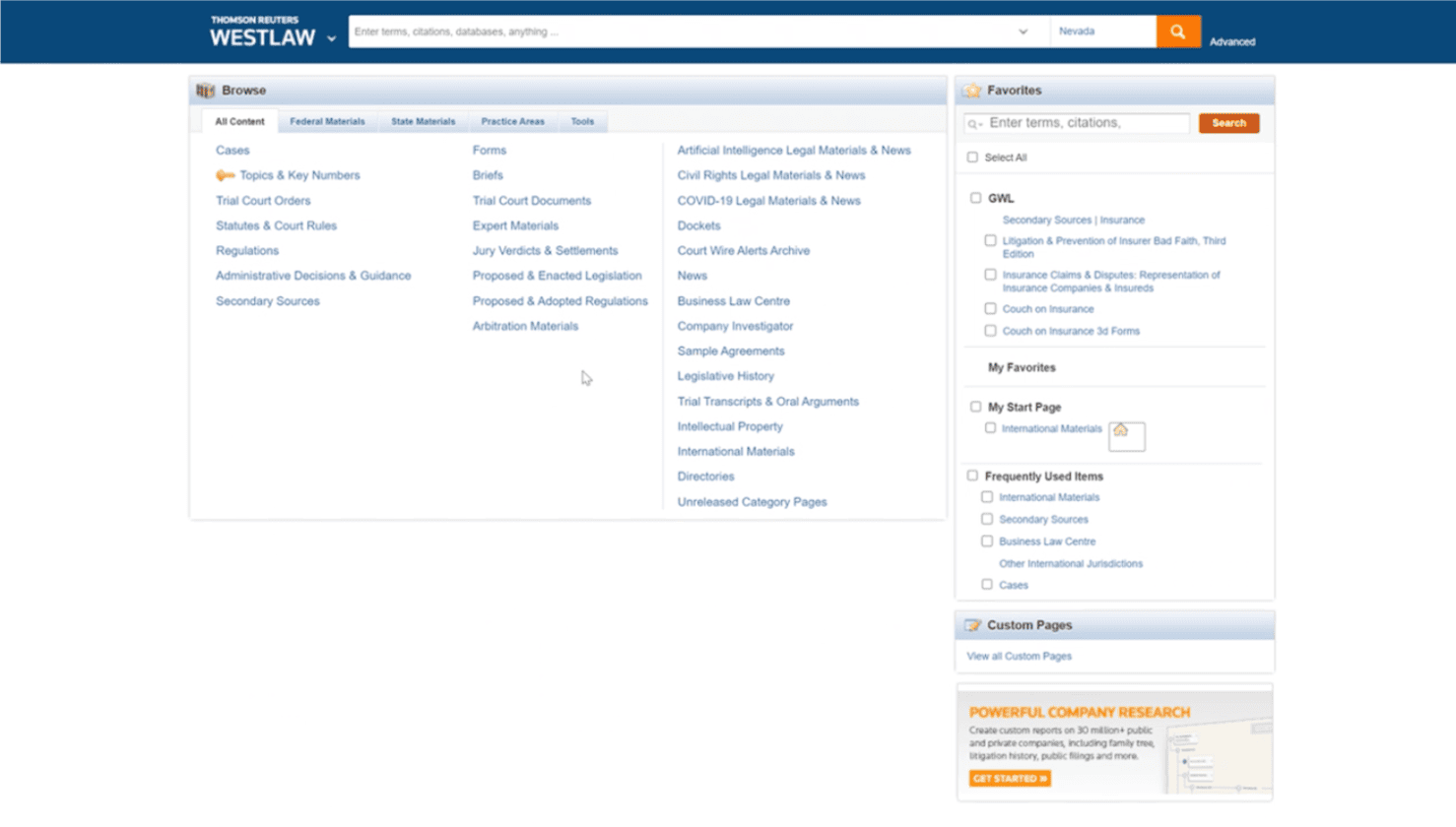
Task: Switch to the All Content tab
Action: (x=239, y=121)
